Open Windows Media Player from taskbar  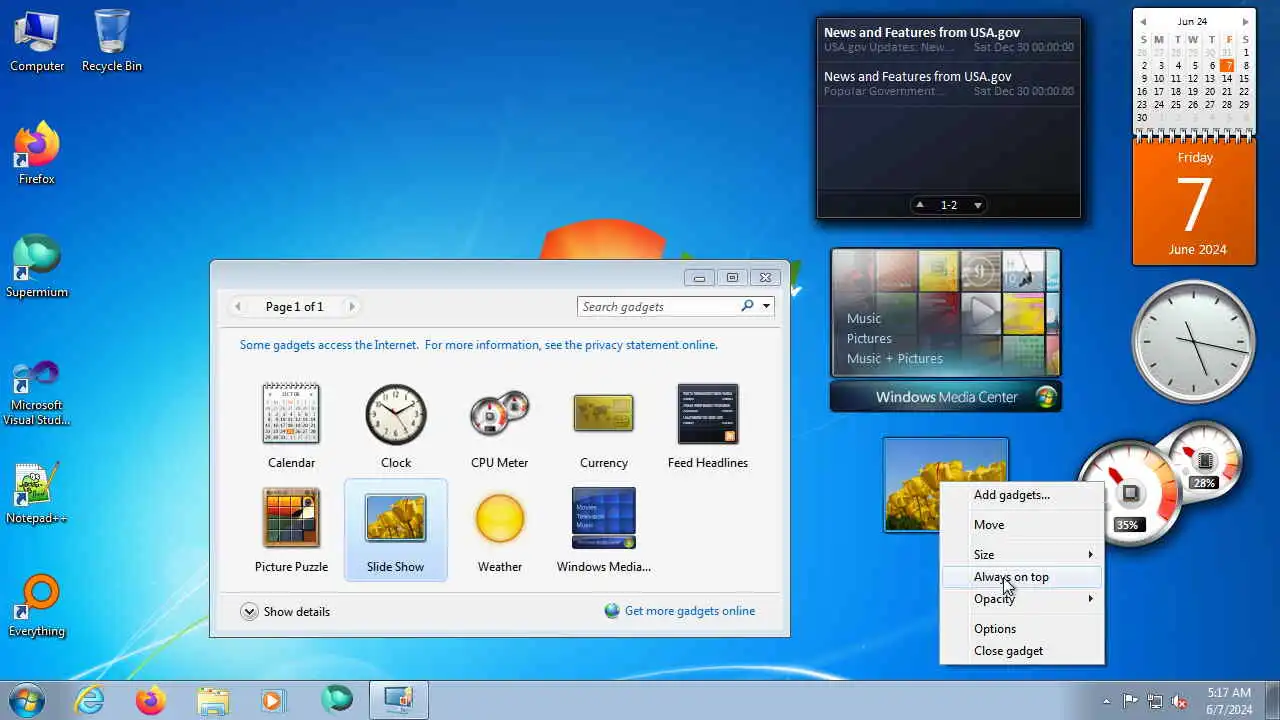click(273, 700)
